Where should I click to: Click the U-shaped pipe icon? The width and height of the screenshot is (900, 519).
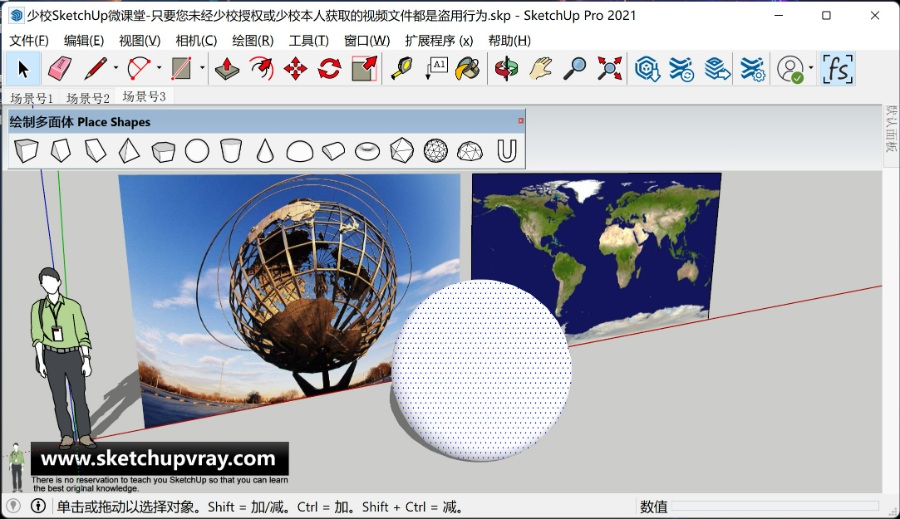507,151
